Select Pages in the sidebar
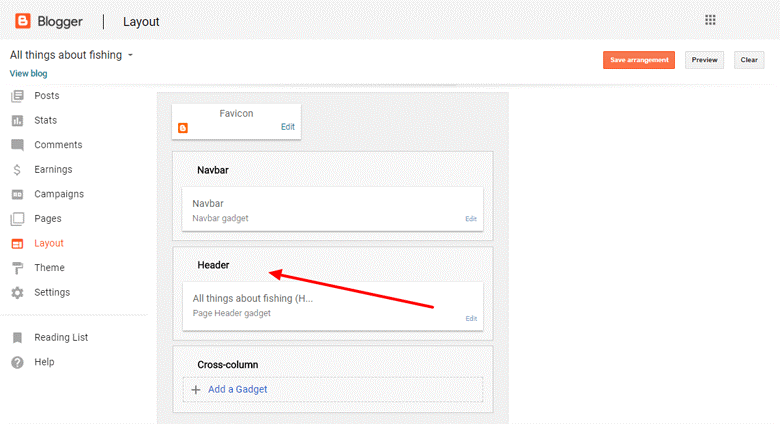Image resolution: width=780 pixels, height=424 pixels. (48, 218)
